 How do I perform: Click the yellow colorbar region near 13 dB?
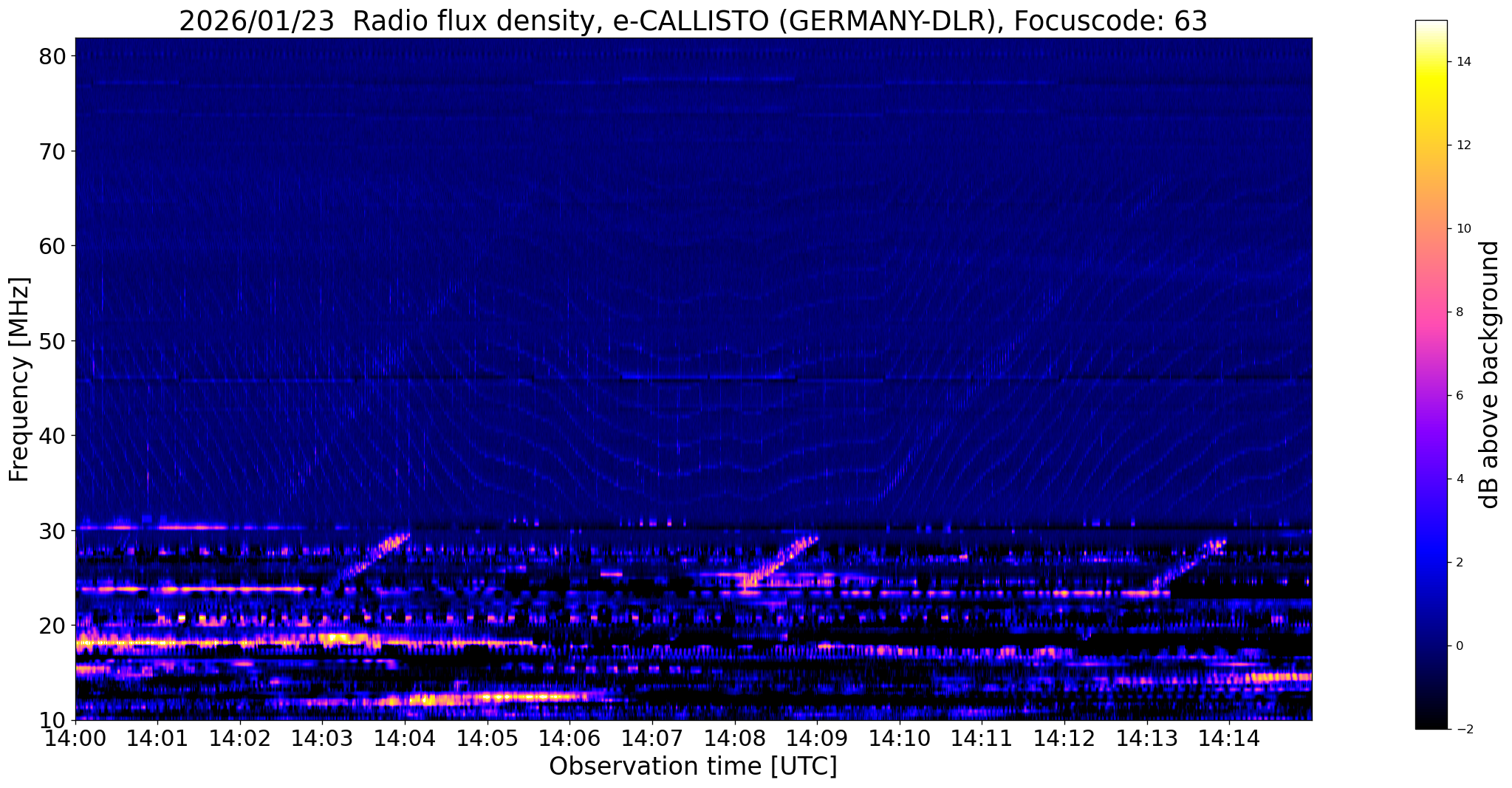1431,103
